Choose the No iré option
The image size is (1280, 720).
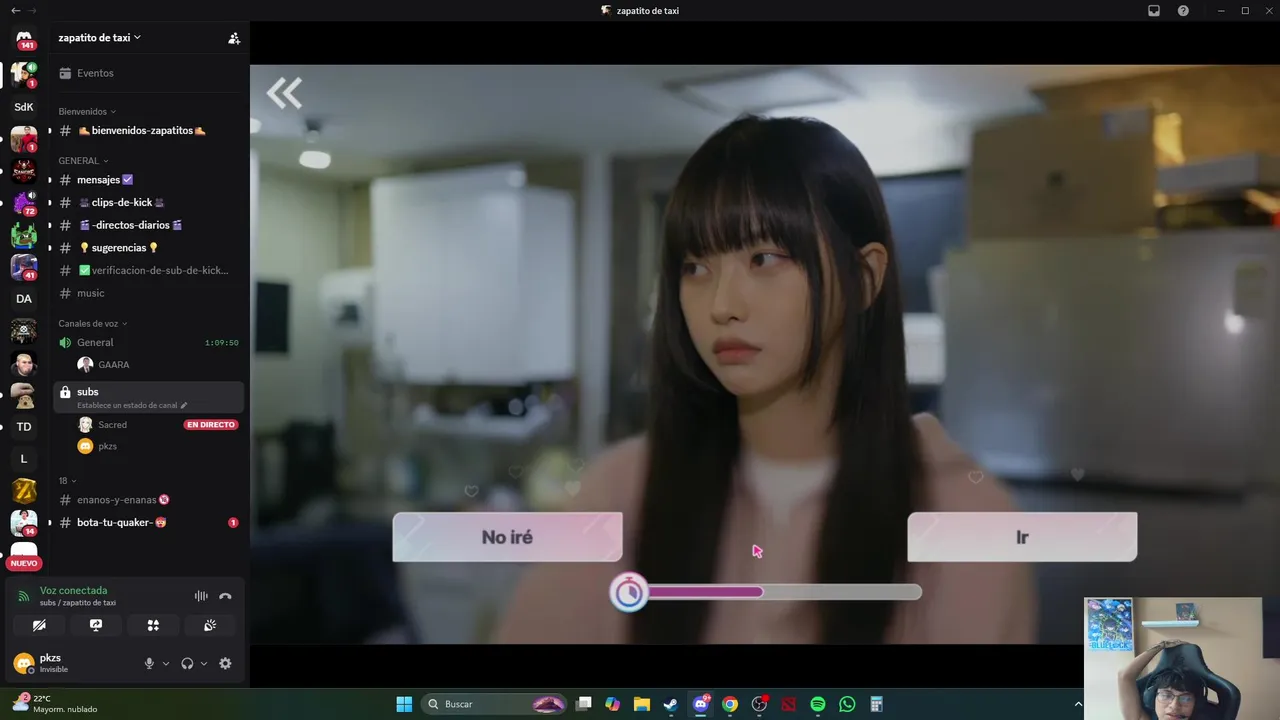[x=507, y=537]
